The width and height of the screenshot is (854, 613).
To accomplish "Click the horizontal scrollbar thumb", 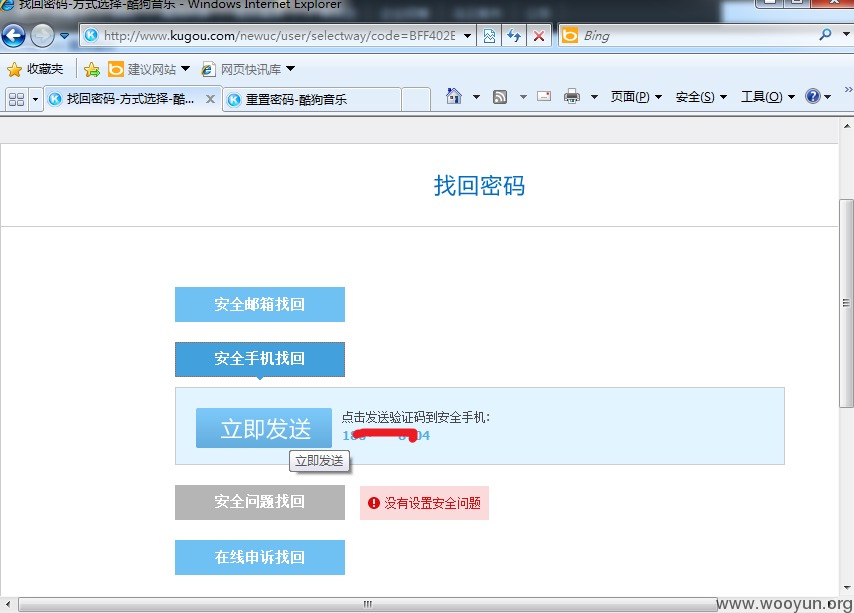I will [x=368, y=604].
